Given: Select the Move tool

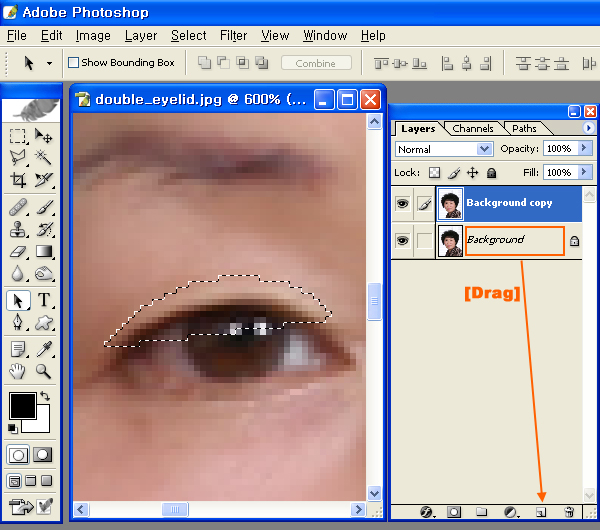Looking at the screenshot, I should click(43, 135).
